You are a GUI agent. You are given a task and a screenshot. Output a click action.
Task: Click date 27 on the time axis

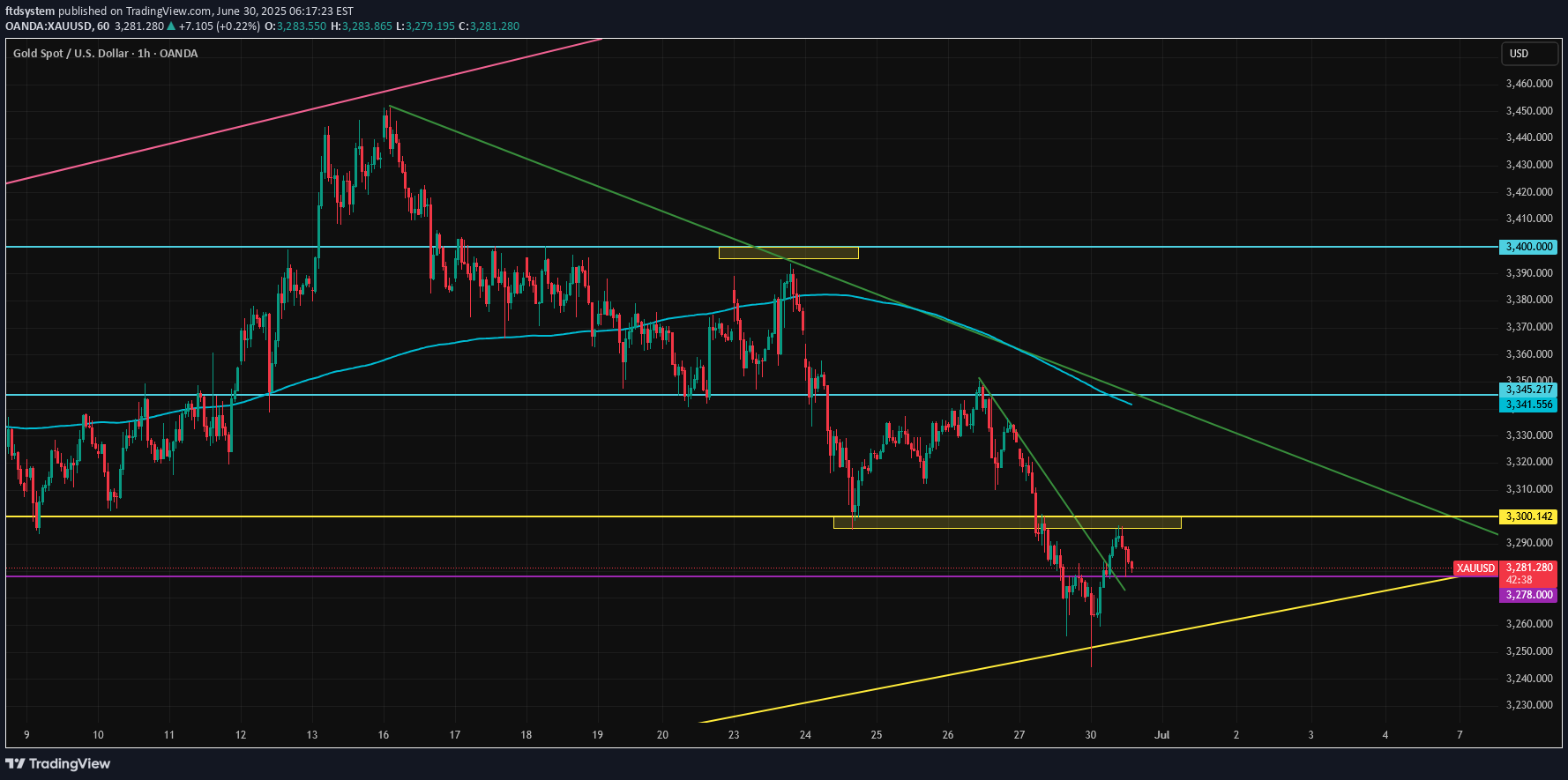1019,734
